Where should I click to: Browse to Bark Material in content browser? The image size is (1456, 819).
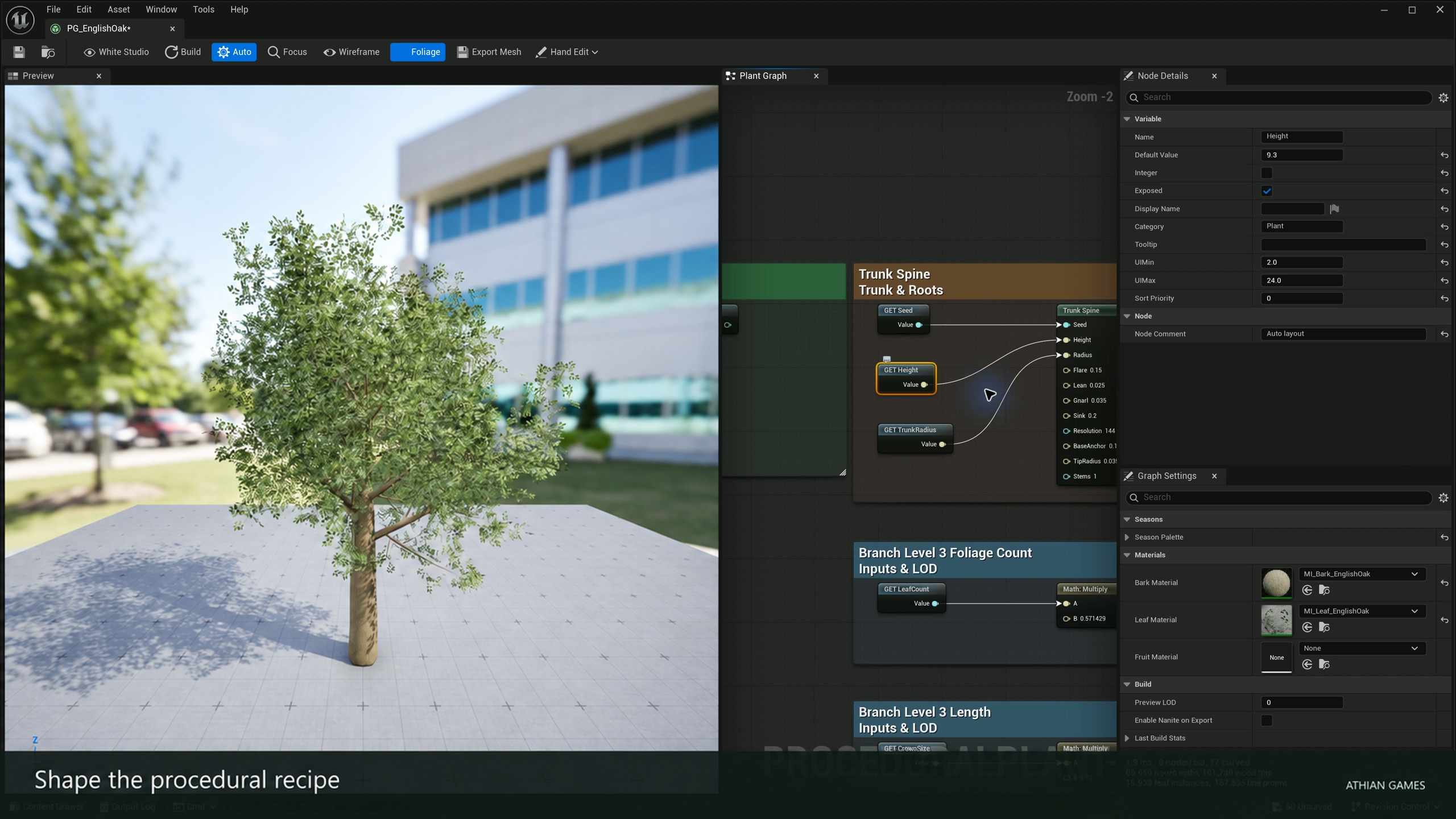tap(1324, 590)
